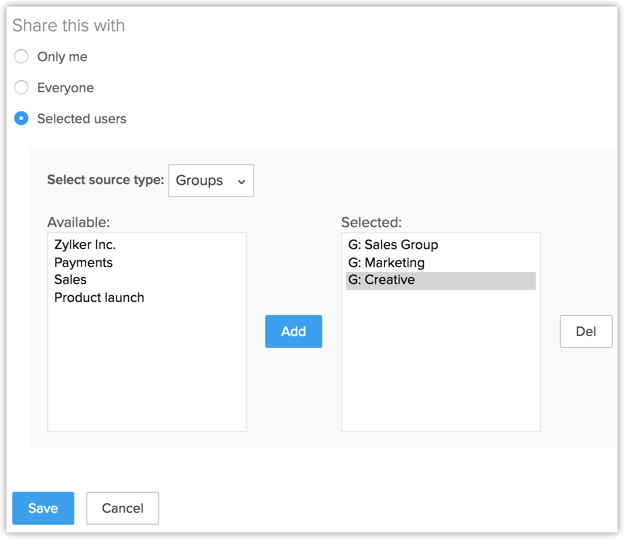624x539 pixels.
Task: Select "Zylker Inc." in the Available list
Action: tap(85, 245)
